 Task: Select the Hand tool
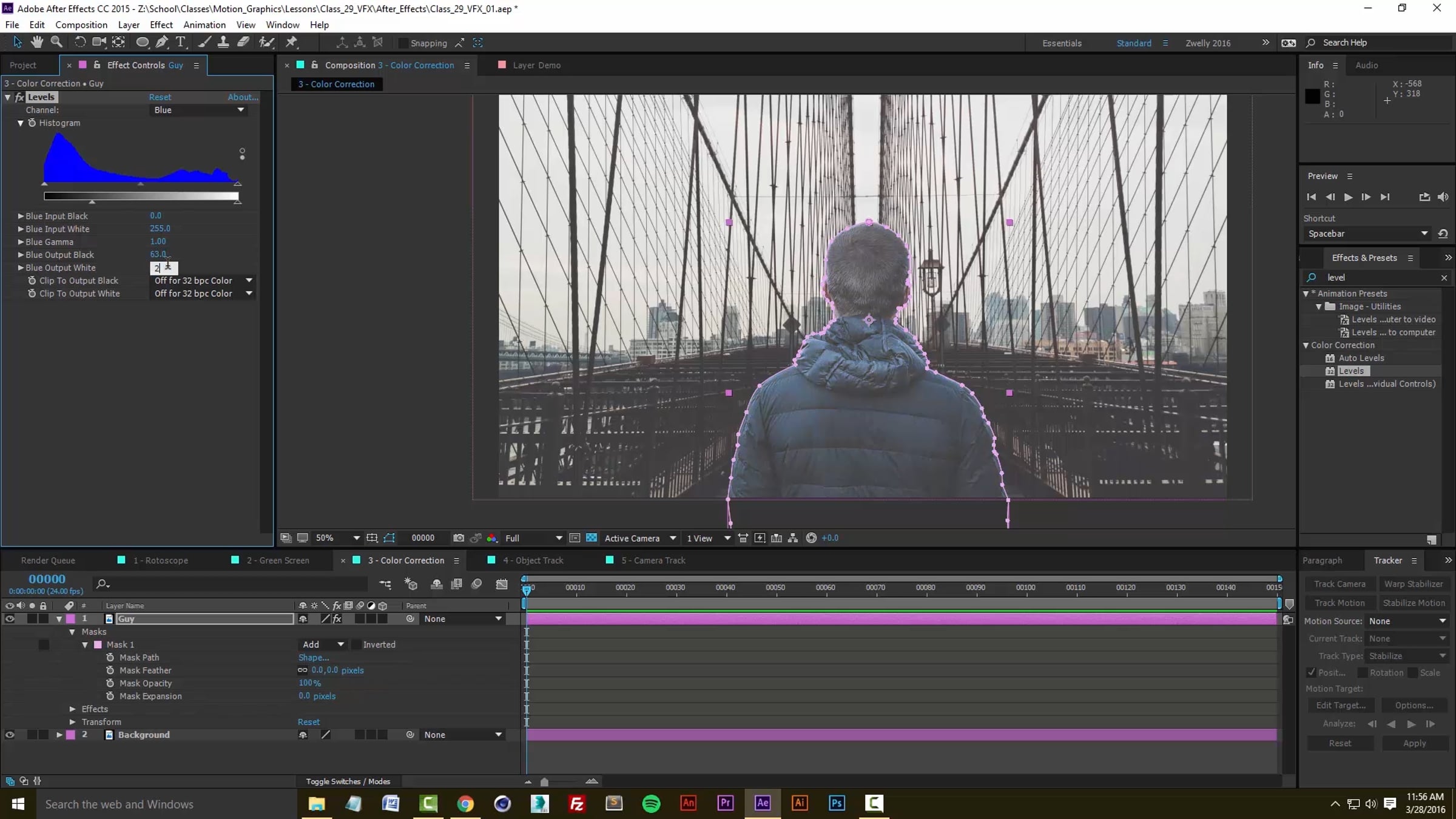click(x=37, y=42)
